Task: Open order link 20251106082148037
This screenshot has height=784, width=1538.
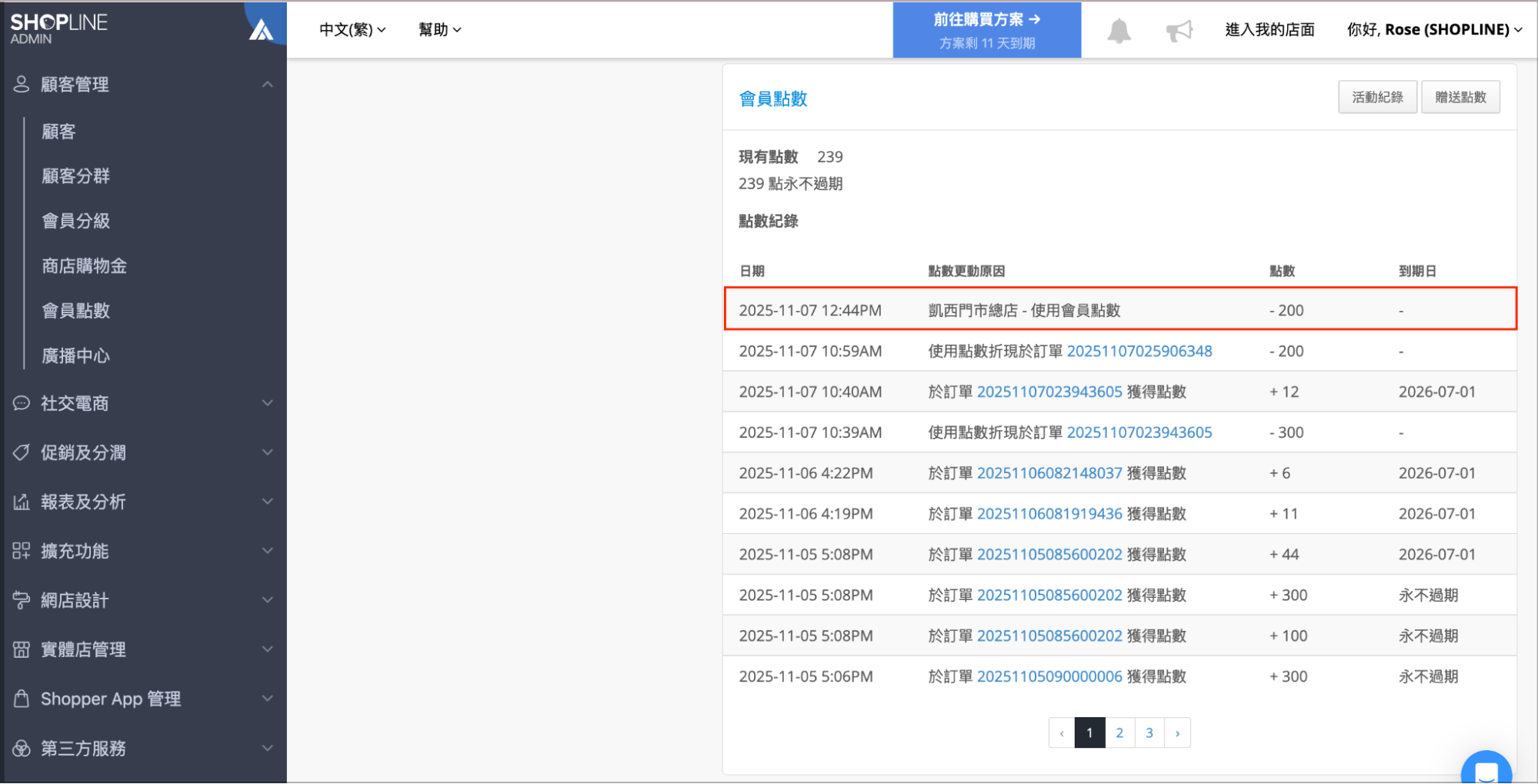Action: [x=1049, y=473]
